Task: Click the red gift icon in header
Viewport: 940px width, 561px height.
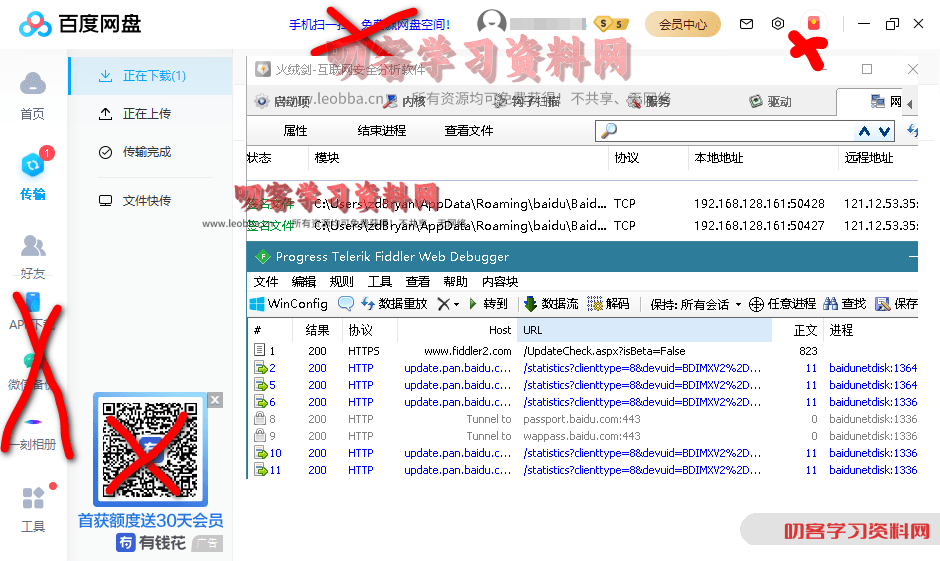Action: tap(814, 23)
